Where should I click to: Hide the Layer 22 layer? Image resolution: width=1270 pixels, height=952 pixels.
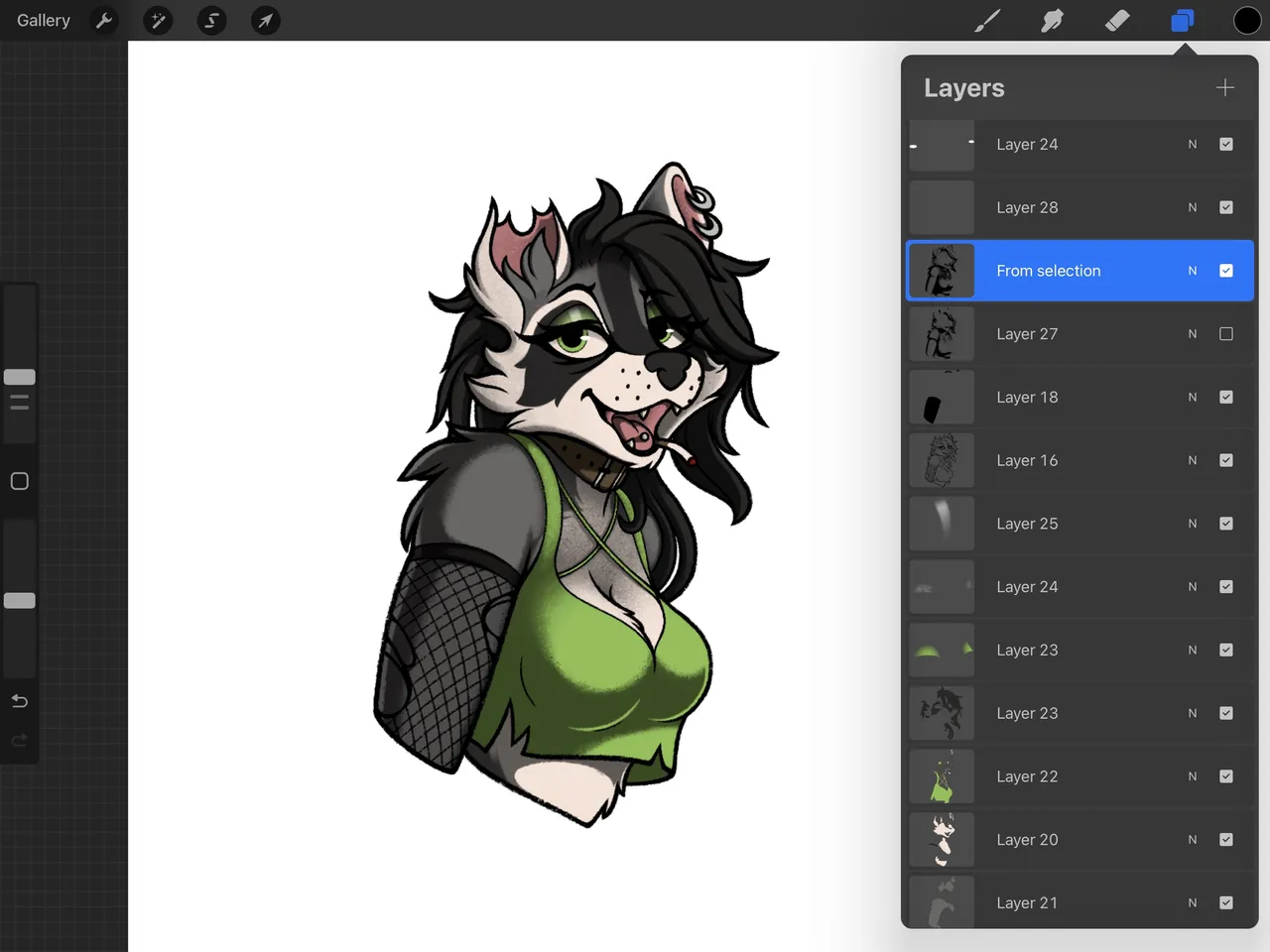[x=1226, y=776]
